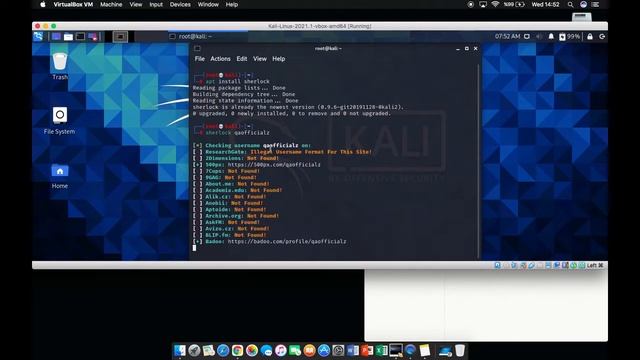The height and width of the screenshot is (360, 640).
Task: Open terminal Help menu
Action: click(279, 59)
